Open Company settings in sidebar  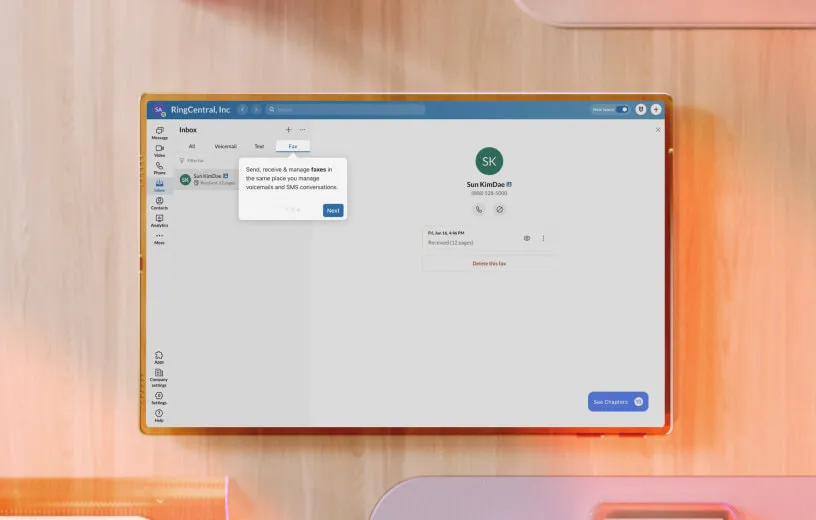click(159, 378)
